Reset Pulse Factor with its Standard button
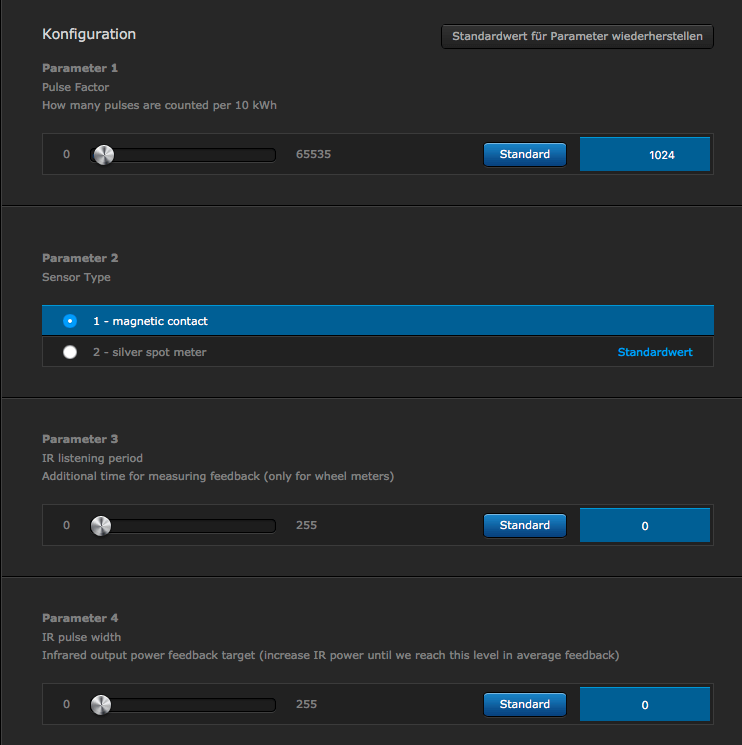 click(x=524, y=155)
